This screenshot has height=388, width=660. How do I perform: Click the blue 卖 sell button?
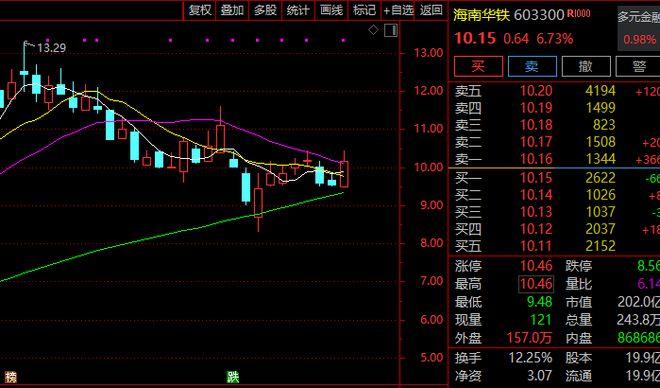pos(532,66)
